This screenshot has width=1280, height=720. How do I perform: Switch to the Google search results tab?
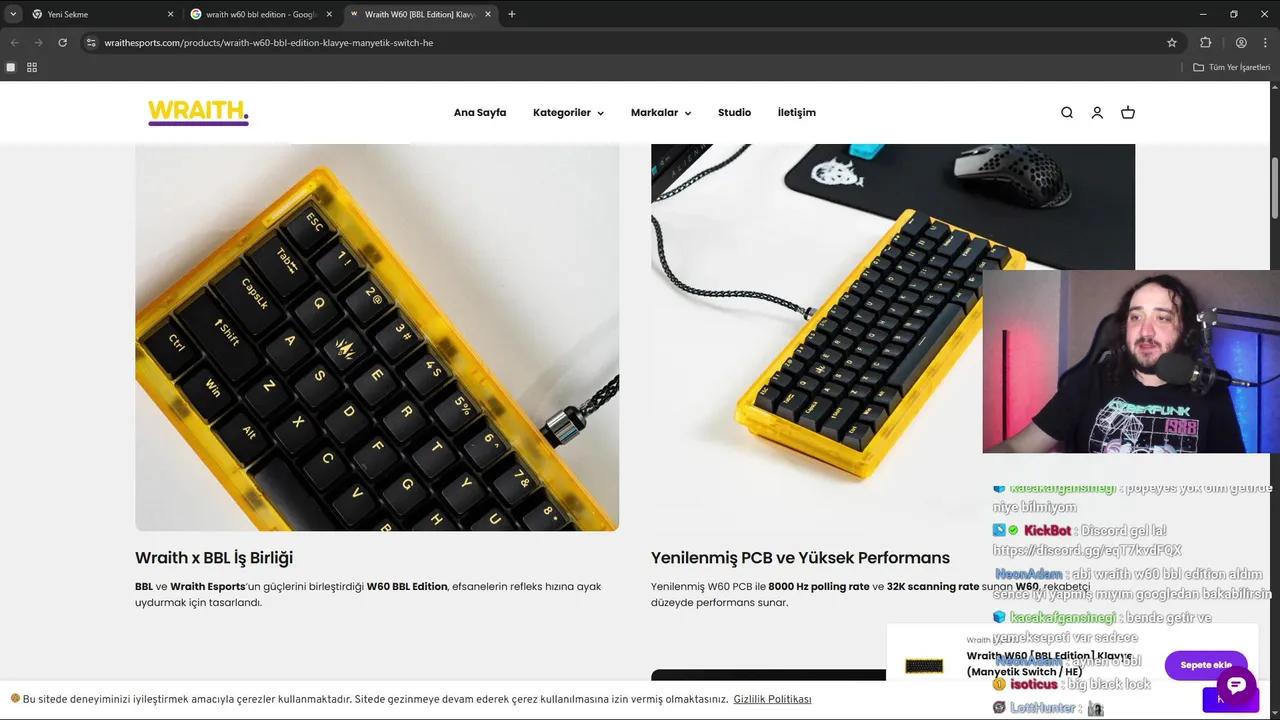[262, 15]
